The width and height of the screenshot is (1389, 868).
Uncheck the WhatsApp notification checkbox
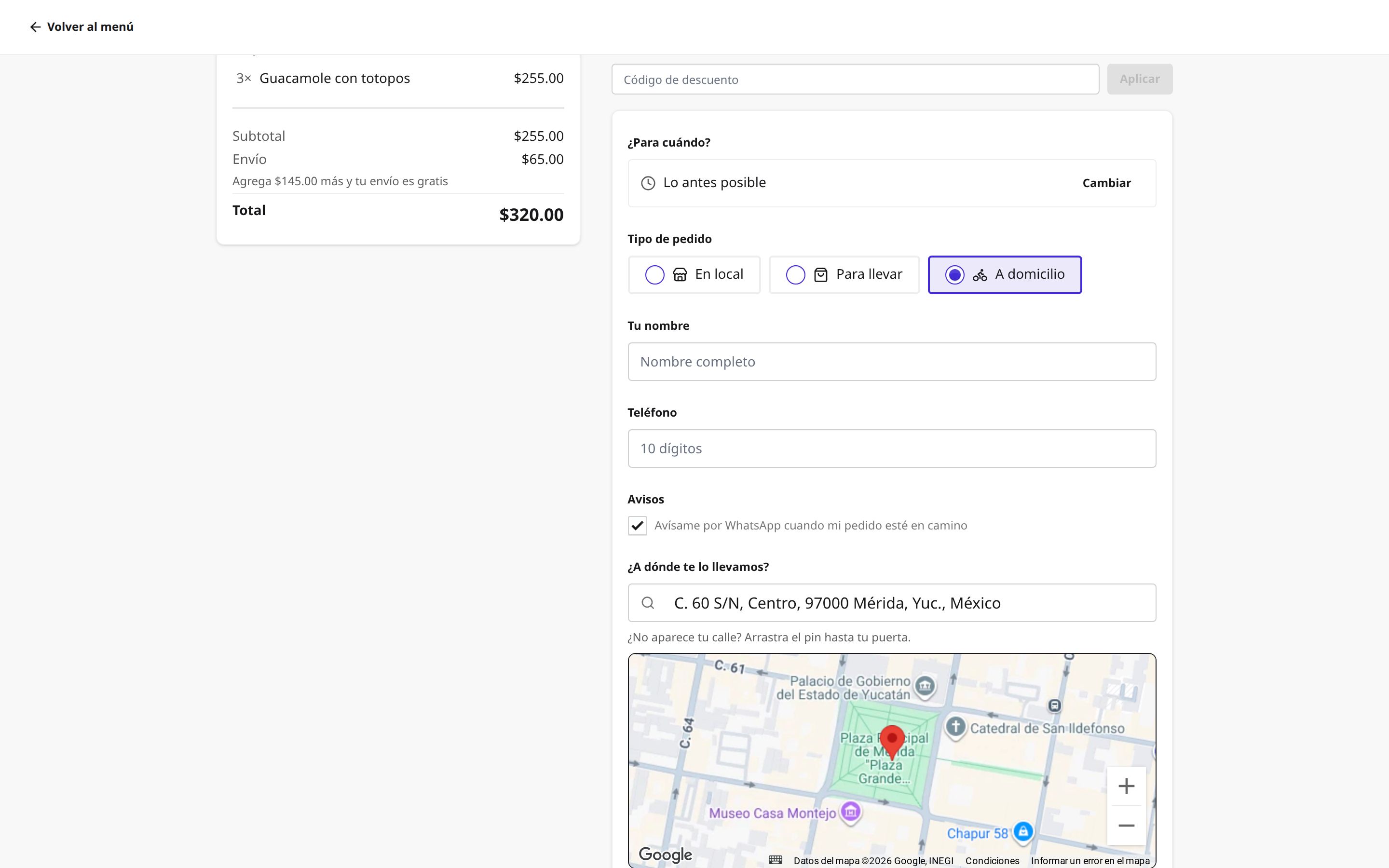[637, 526]
